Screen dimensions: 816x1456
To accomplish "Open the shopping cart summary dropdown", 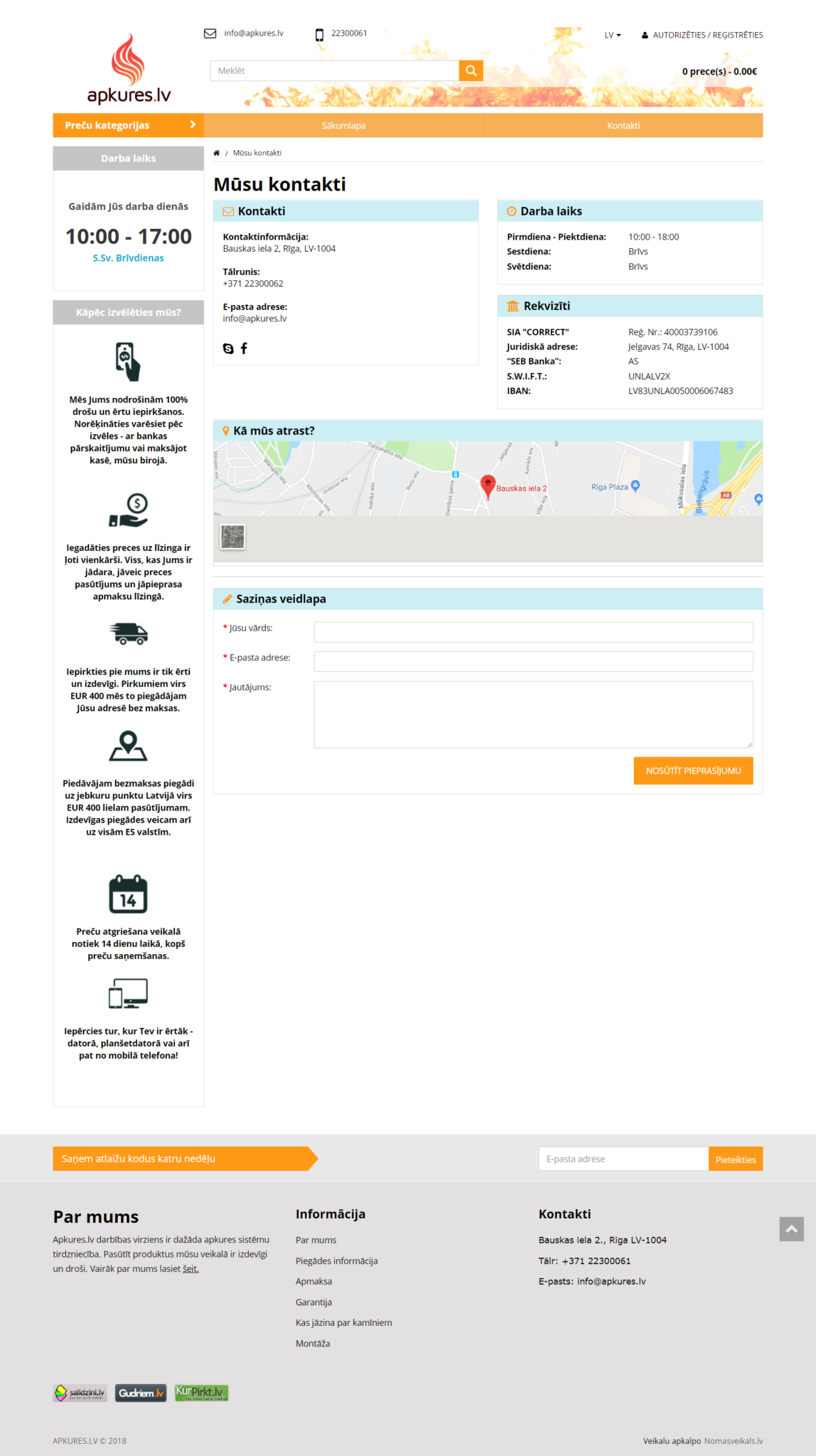I will point(719,72).
